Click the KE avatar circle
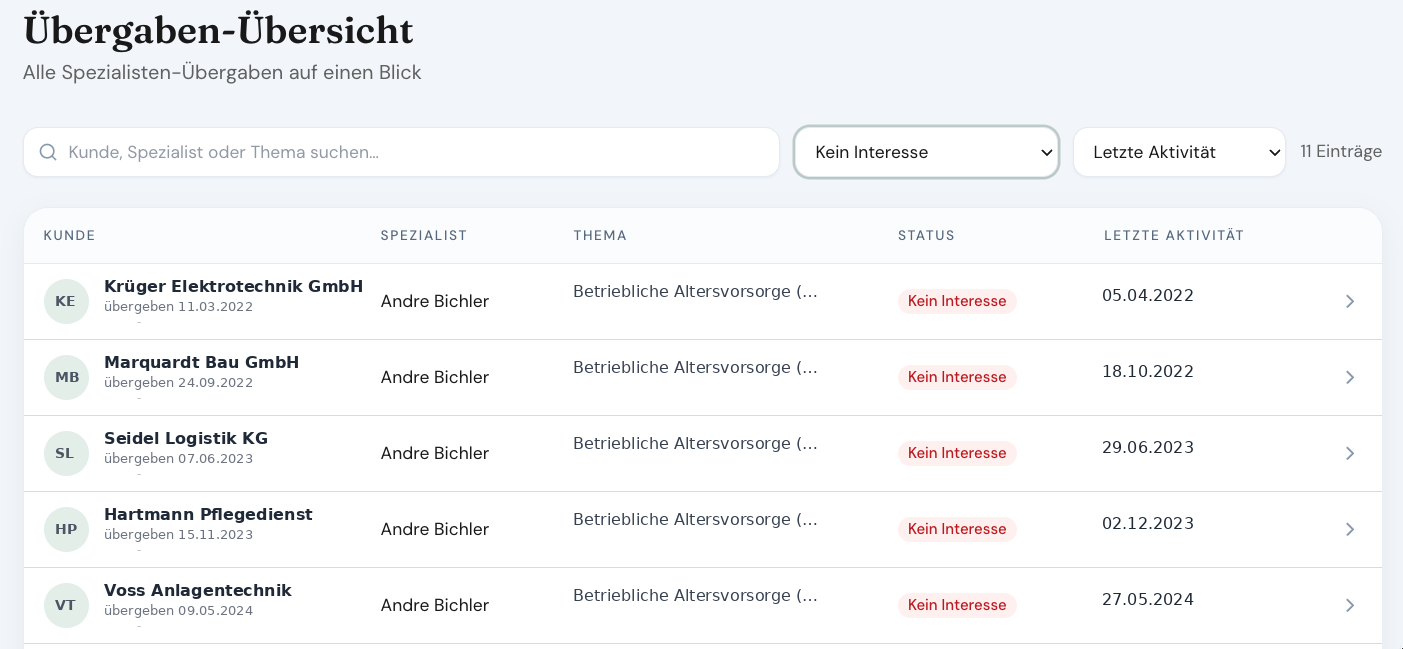Viewport: 1403px width, 649px height. 66,301
